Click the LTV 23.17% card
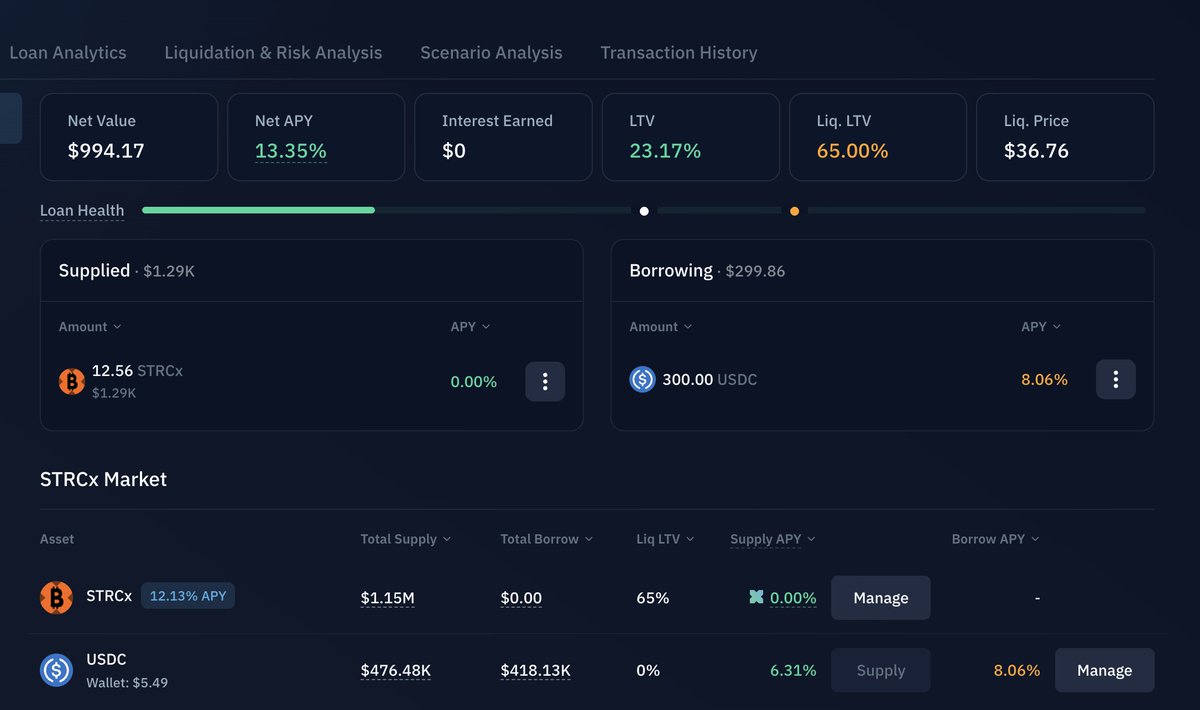The image size is (1200, 710). pyautogui.click(x=691, y=137)
